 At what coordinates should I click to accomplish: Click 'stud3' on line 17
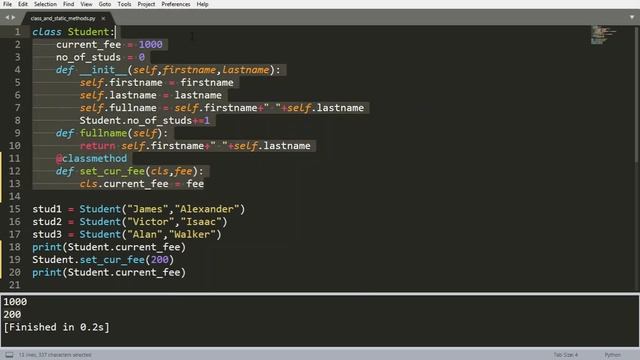click(47, 234)
